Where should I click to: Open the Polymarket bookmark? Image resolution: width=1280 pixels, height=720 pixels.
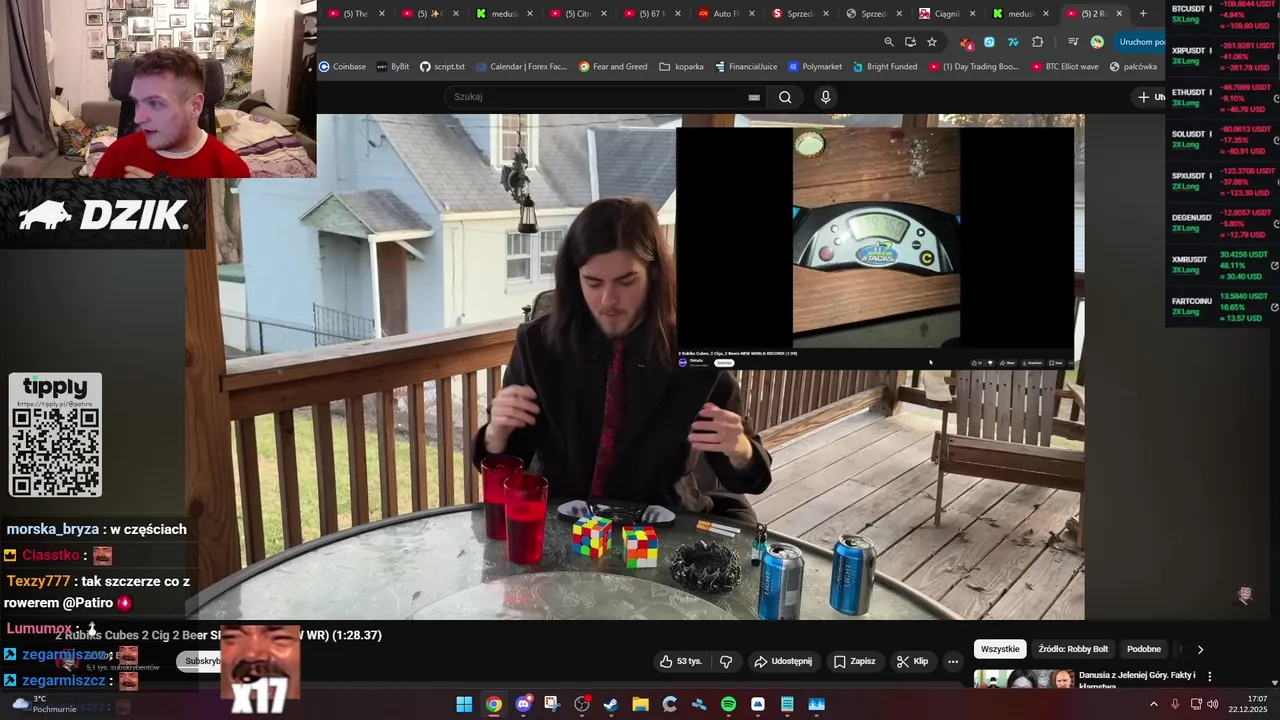(815, 67)
